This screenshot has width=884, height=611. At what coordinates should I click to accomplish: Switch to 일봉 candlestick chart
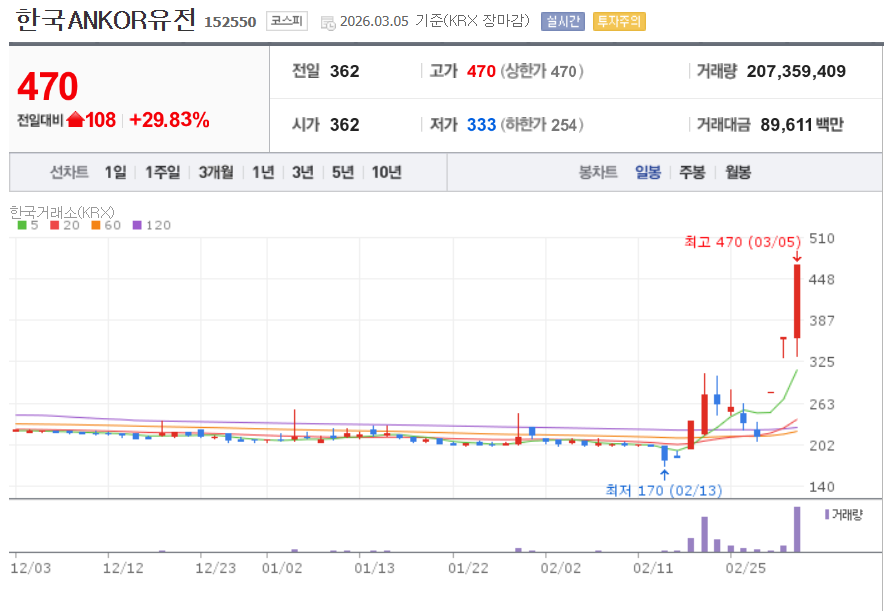(648, 172)
